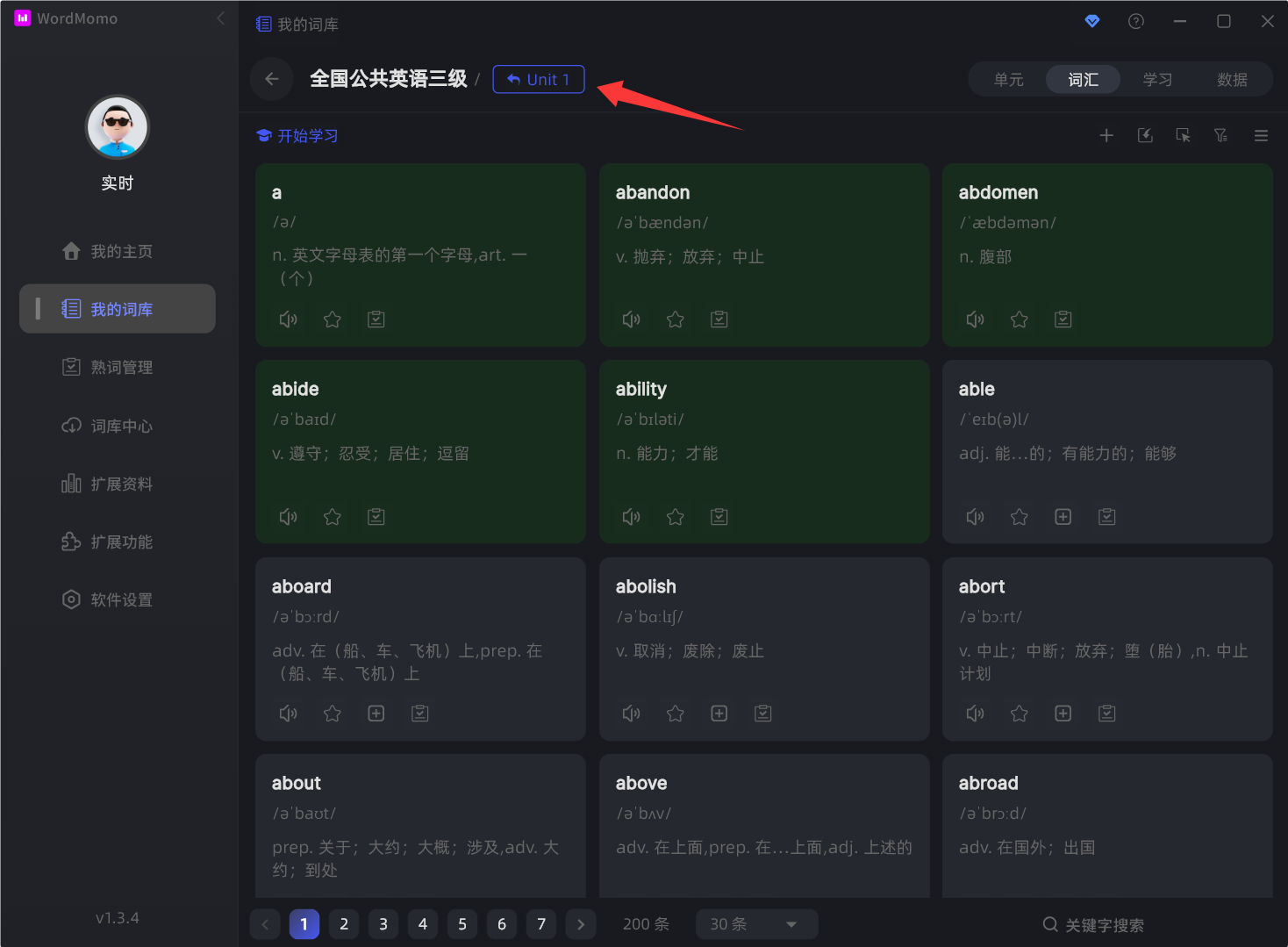
Task: Open the filter options icon
Action: tap(1220, 135)
